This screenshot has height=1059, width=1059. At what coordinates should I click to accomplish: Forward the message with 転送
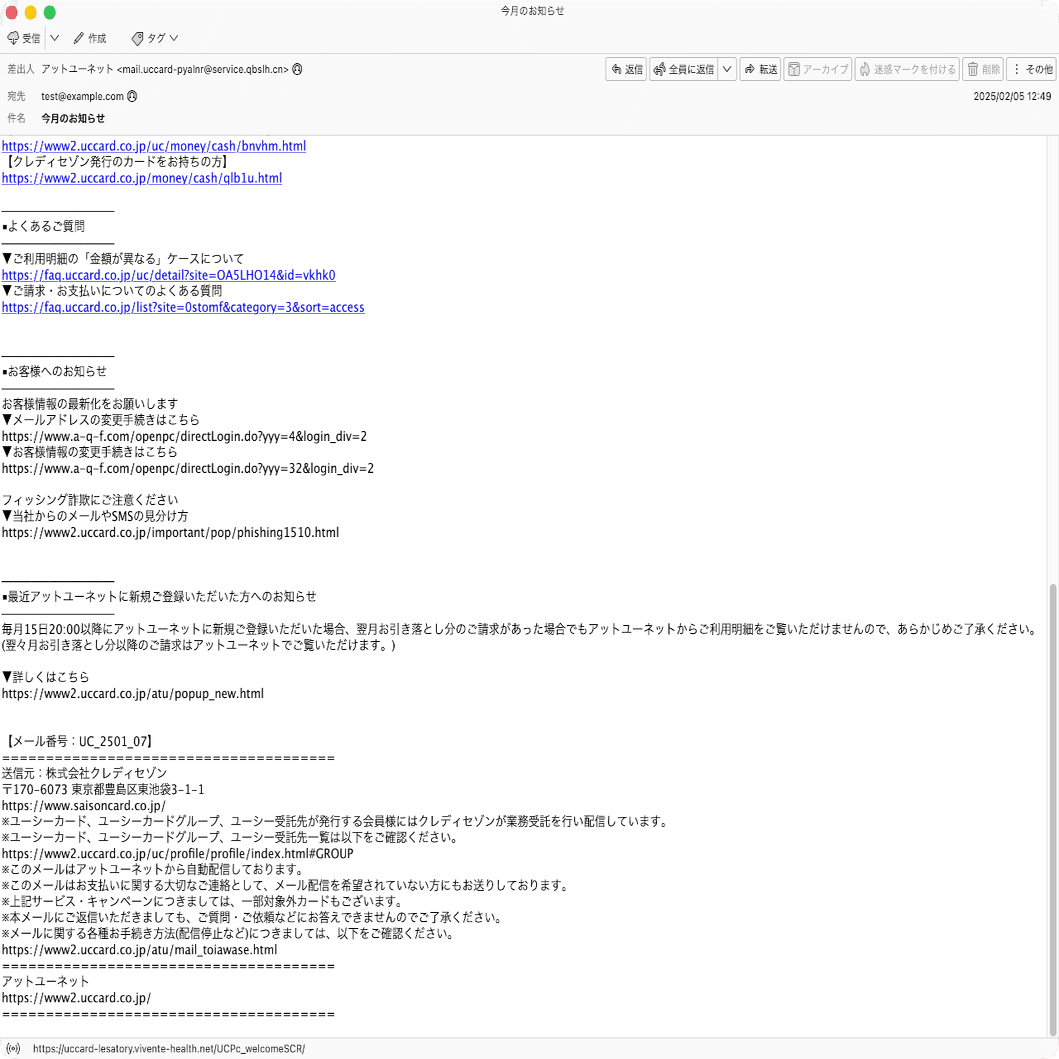coord(760,69)
